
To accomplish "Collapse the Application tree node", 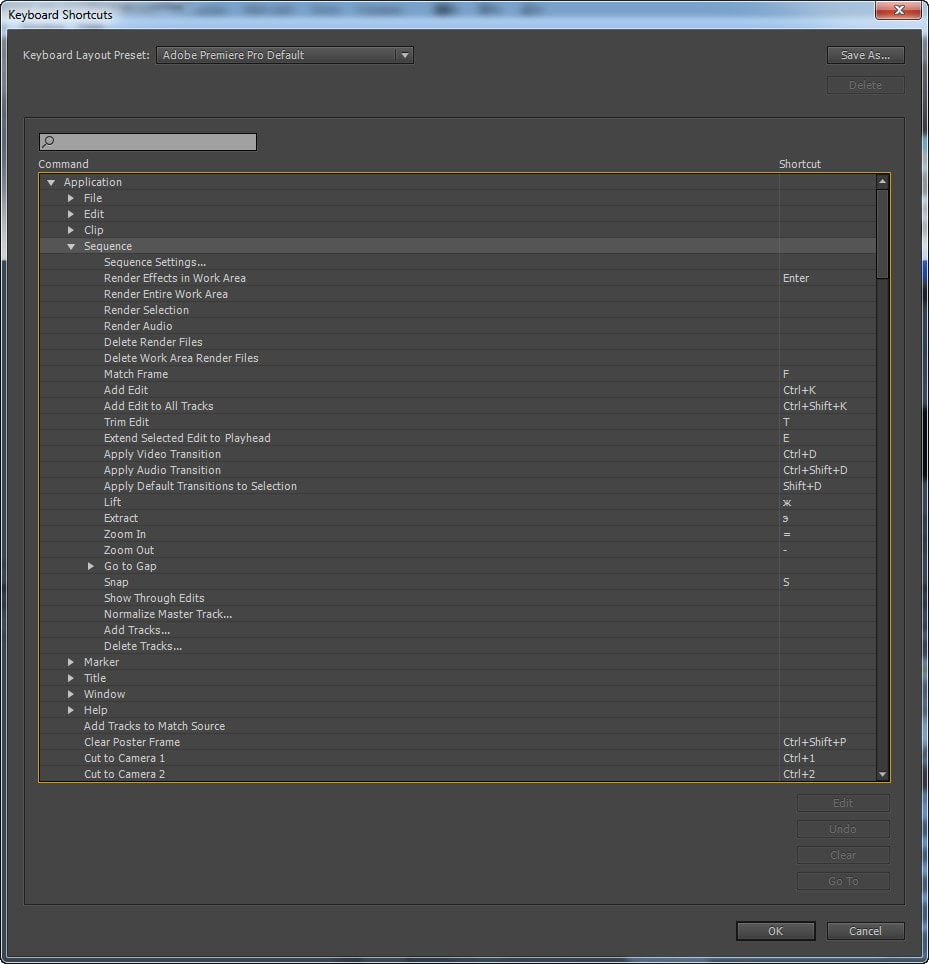I will (51, 182).
